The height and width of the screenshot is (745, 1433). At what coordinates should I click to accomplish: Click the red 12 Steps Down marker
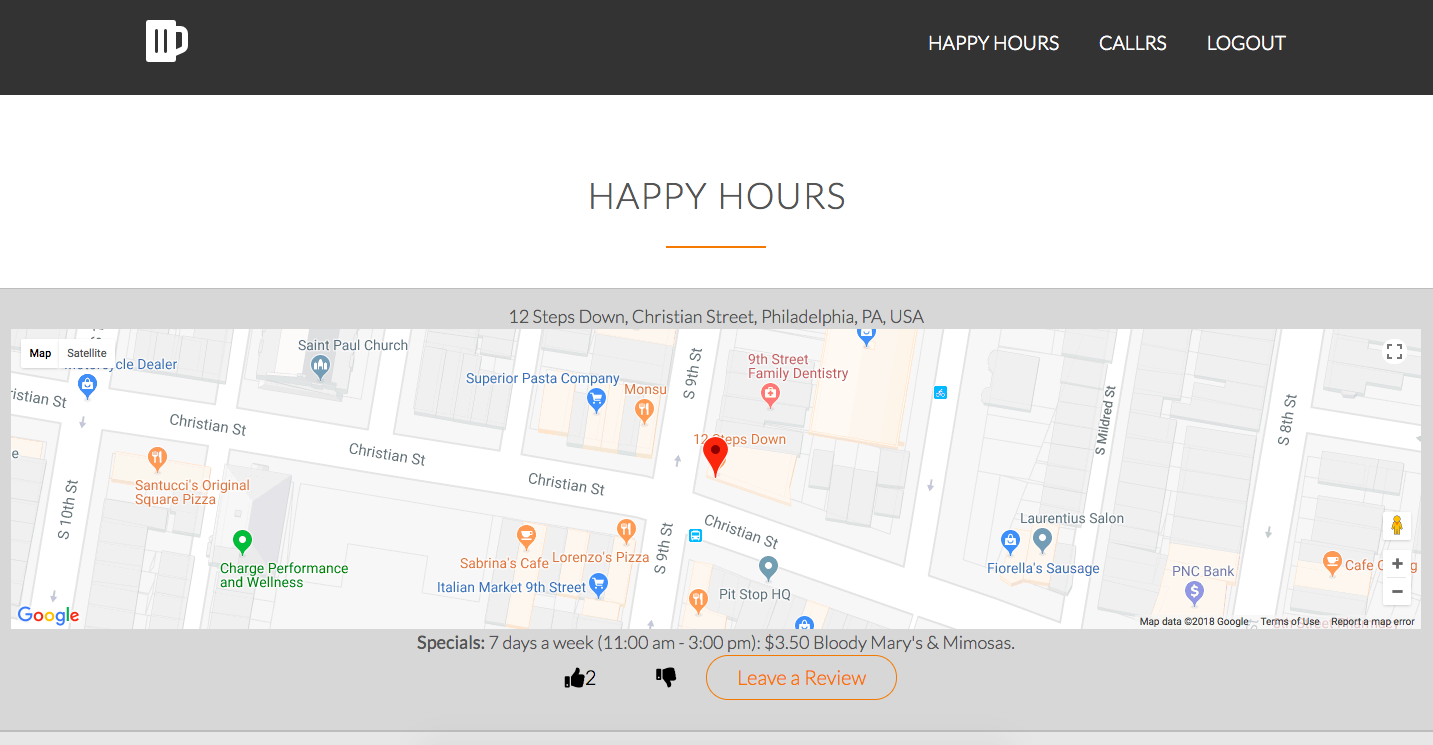715,456
